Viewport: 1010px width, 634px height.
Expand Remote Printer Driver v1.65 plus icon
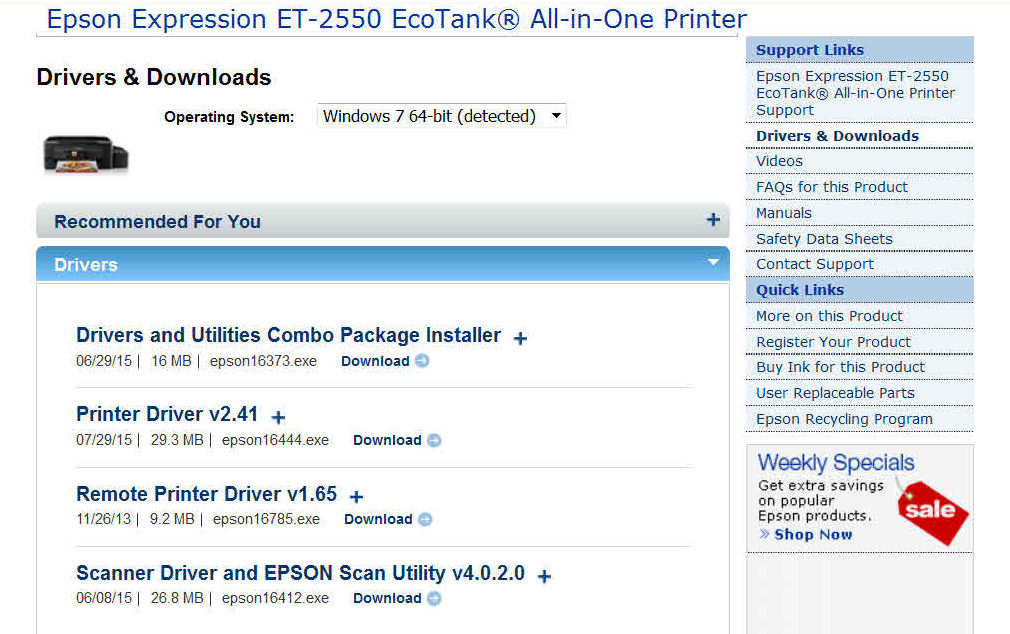pos(356,496)
